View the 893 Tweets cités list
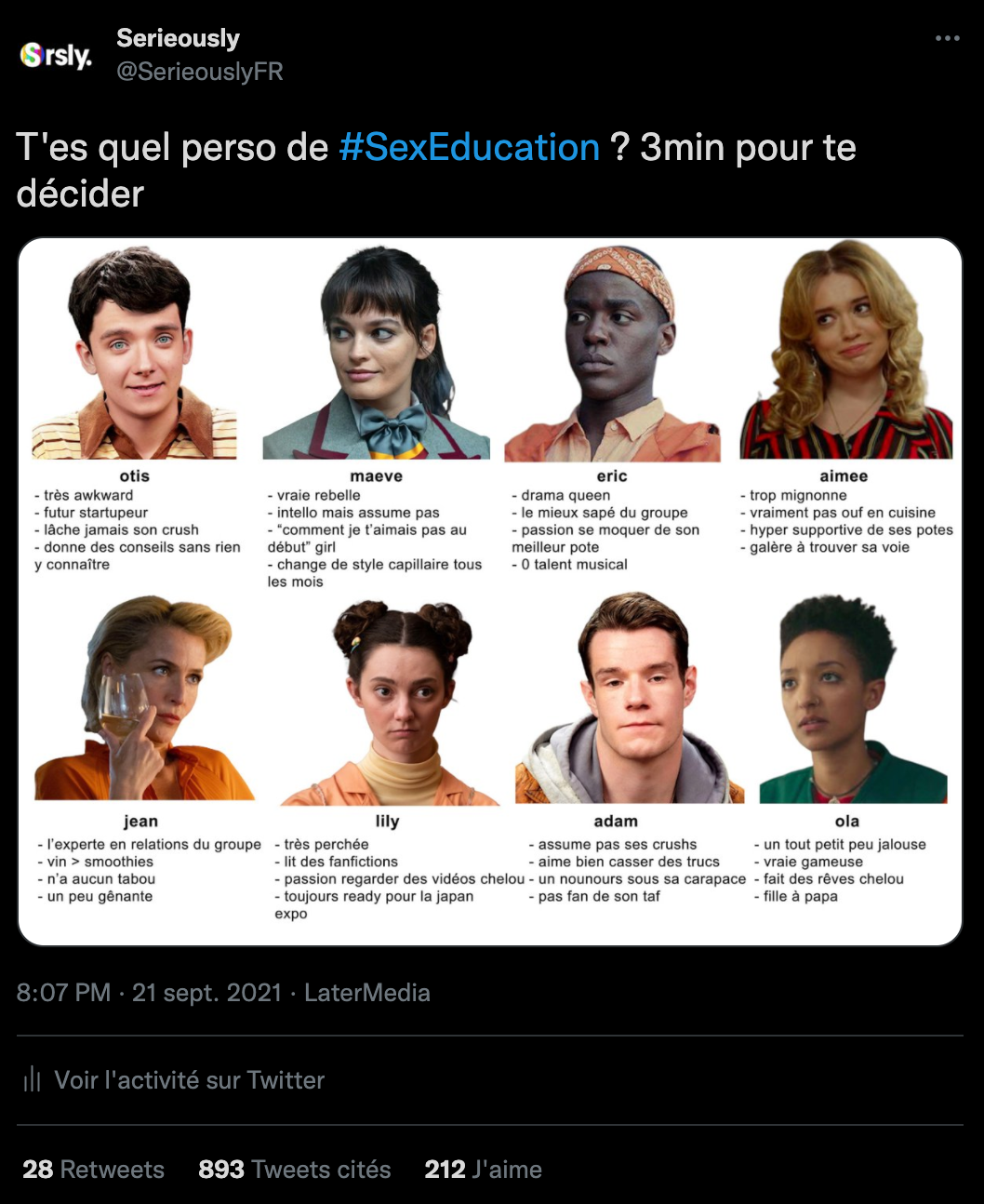This screenshot has width=984, height=1204. [294, 1169]
